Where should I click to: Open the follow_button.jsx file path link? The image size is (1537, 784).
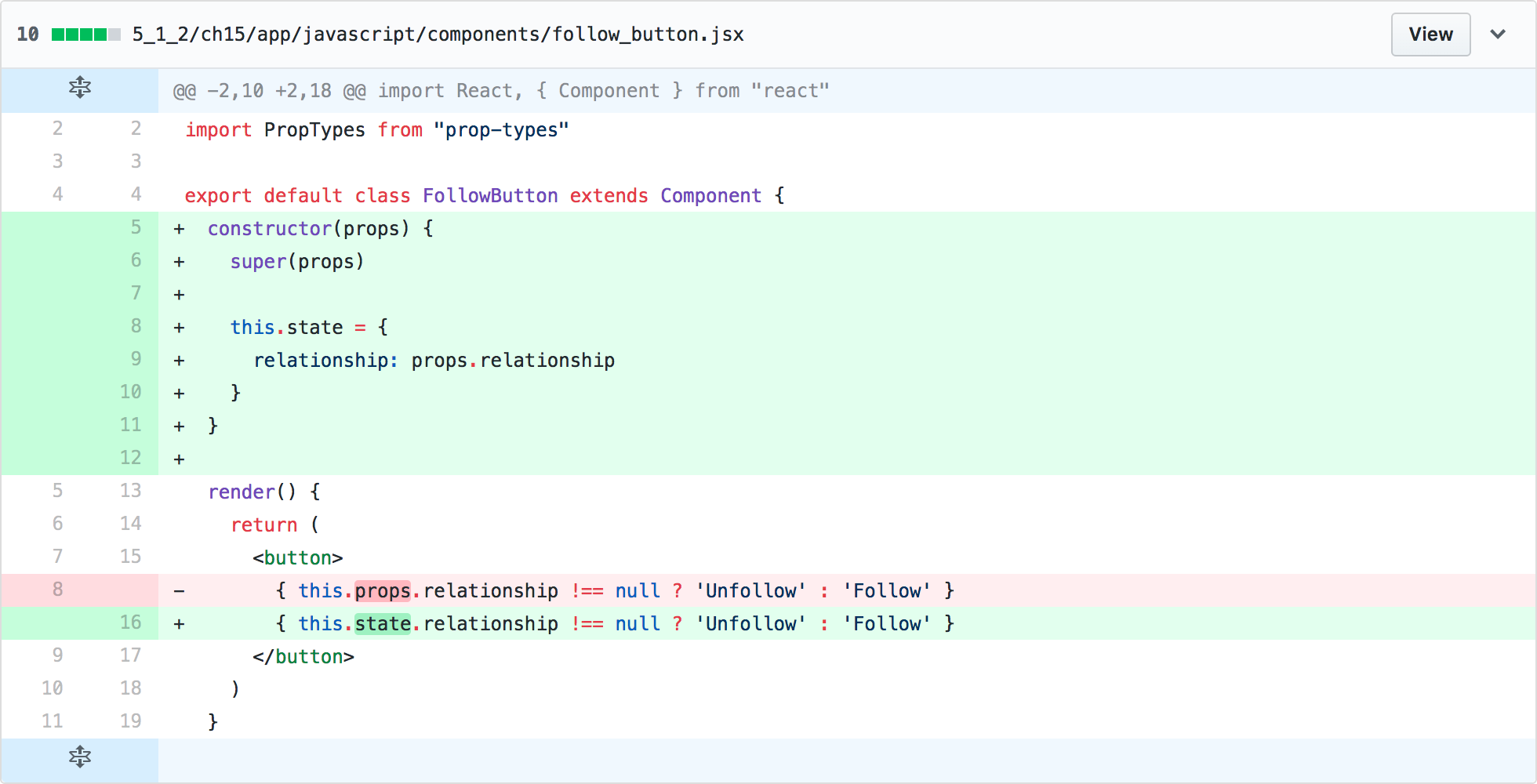438,34
